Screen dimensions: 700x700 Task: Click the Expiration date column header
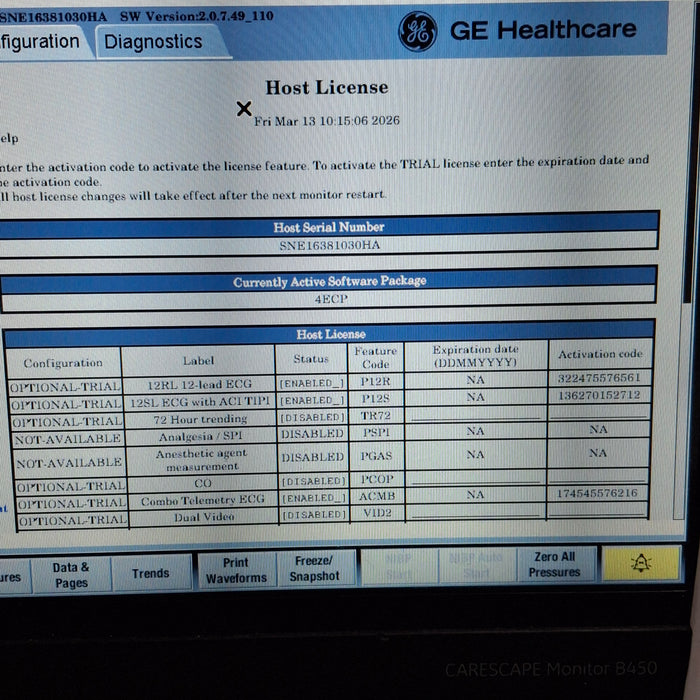tap(475, 356)
